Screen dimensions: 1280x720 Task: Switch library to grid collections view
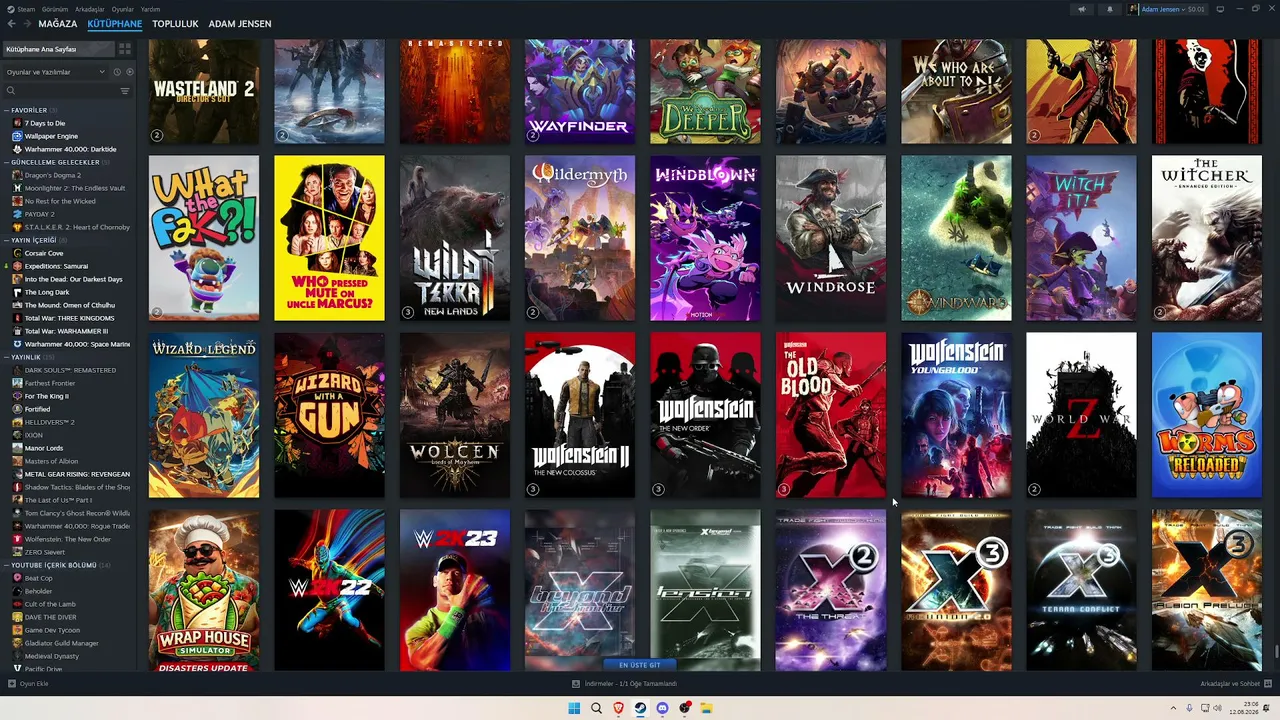coord(125,49)
